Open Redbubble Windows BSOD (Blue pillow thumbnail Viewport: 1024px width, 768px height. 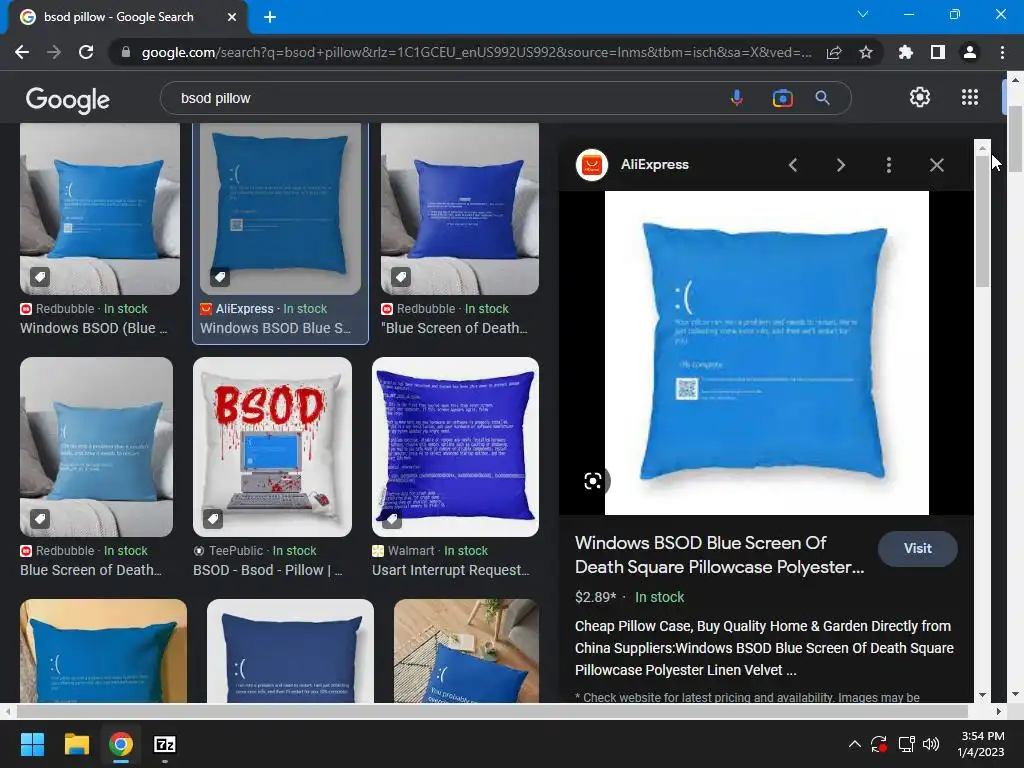point(100,208)
